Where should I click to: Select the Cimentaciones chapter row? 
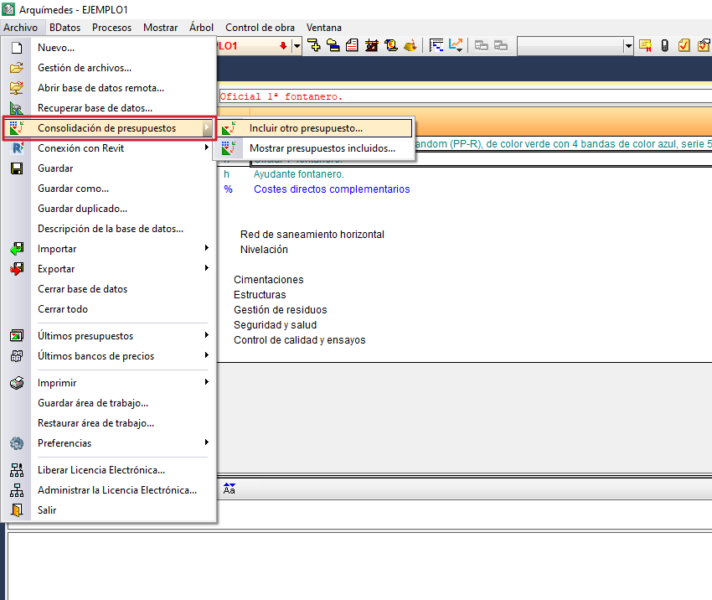(268, 280)
